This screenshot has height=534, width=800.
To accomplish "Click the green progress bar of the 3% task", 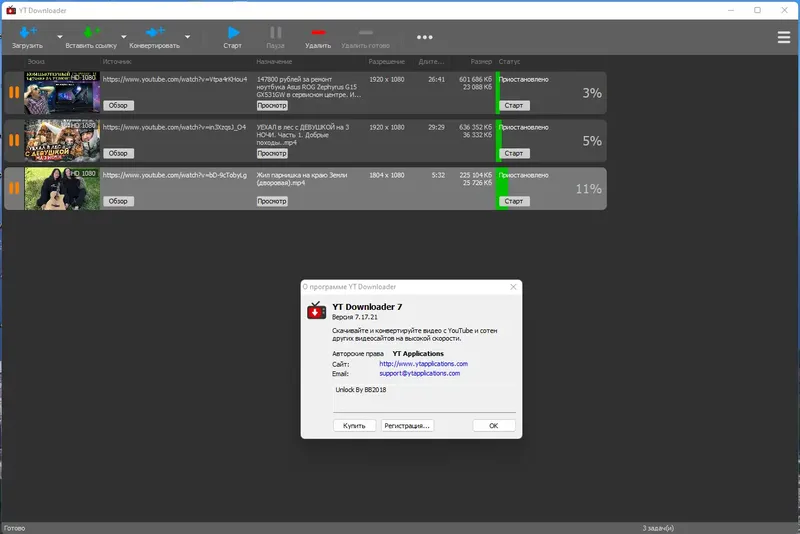I will [498, 92].
